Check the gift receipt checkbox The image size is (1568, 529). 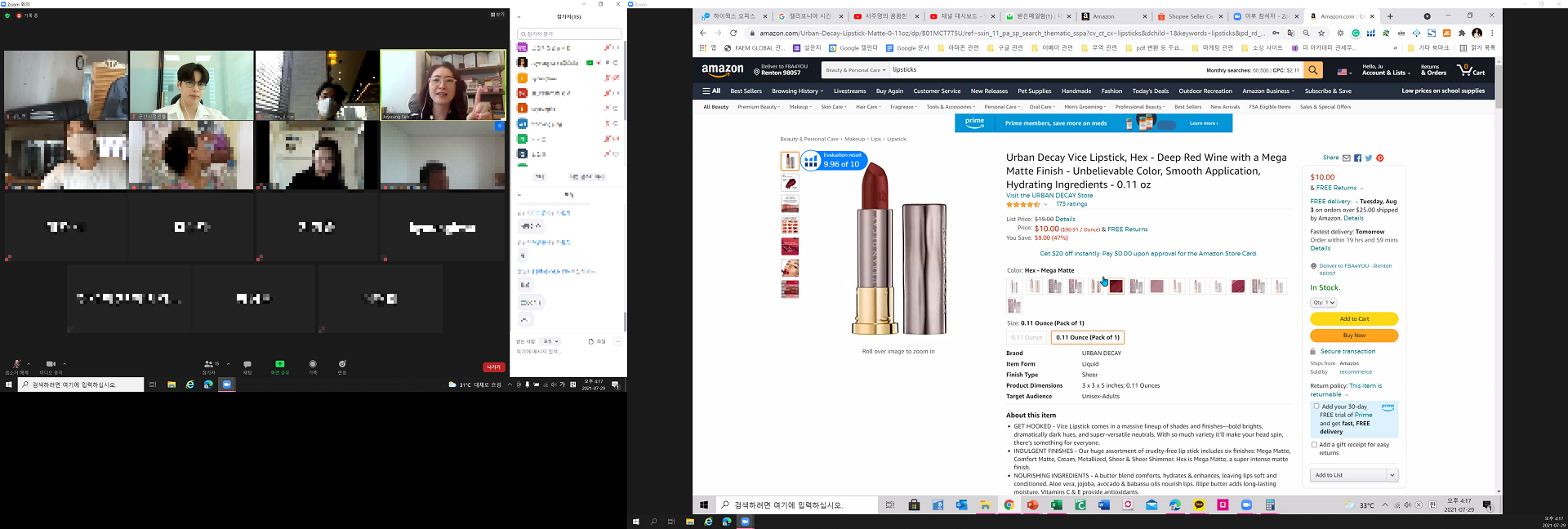(1314, 445)
